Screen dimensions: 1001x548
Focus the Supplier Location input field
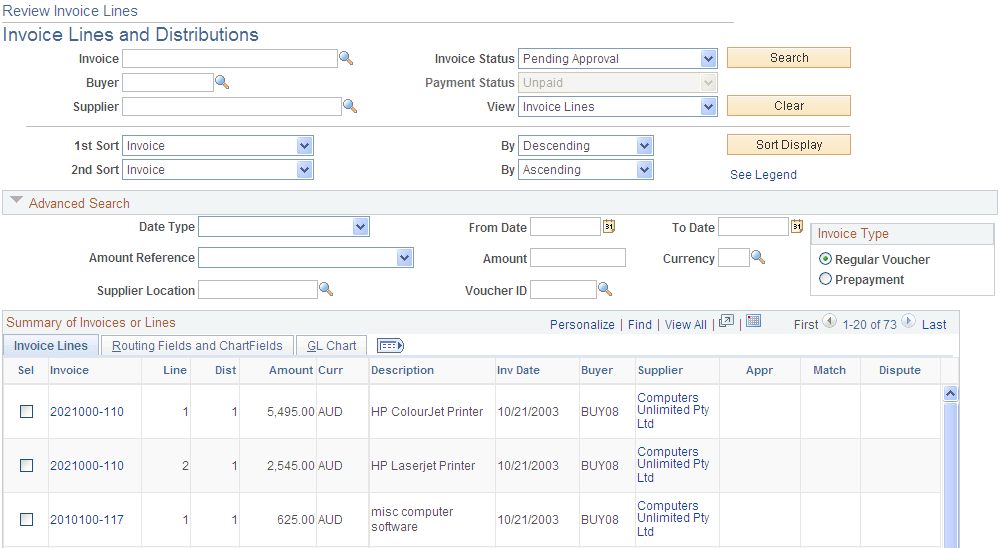coord(258,289)
